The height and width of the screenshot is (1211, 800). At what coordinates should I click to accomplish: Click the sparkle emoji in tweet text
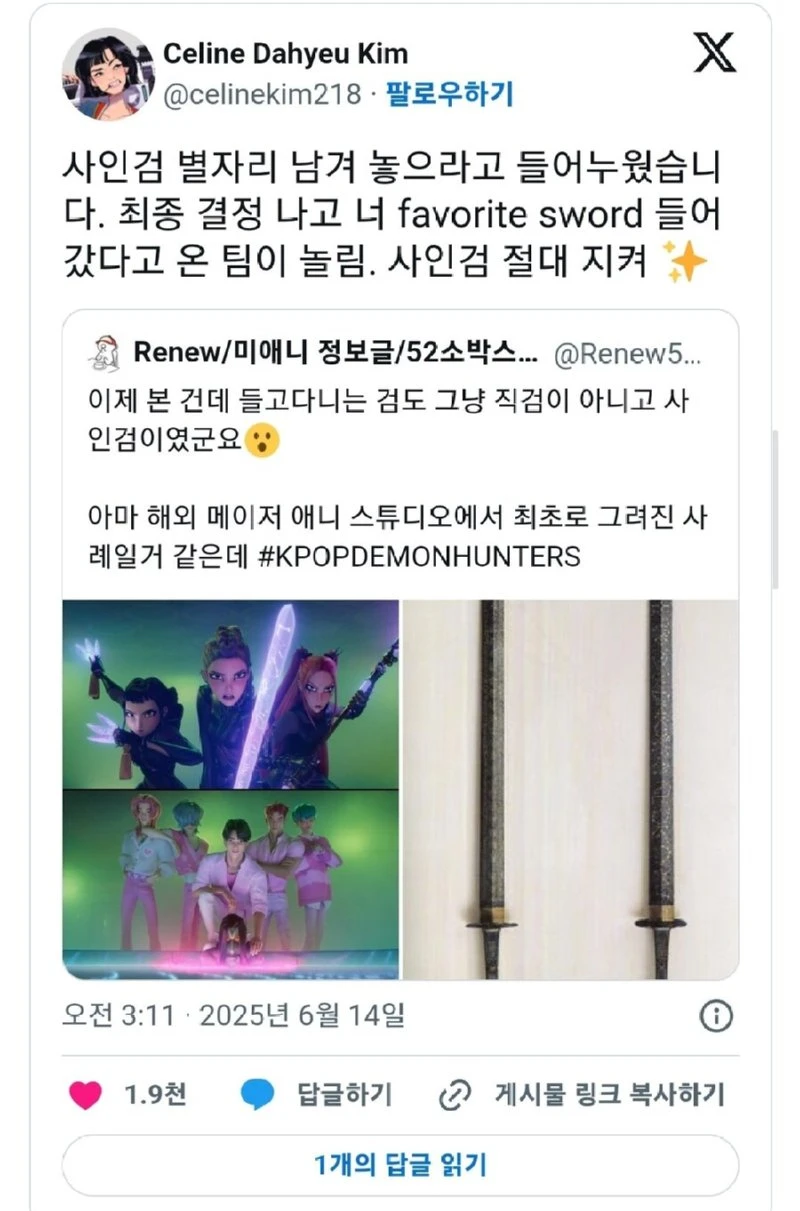[x=687, y=264]
